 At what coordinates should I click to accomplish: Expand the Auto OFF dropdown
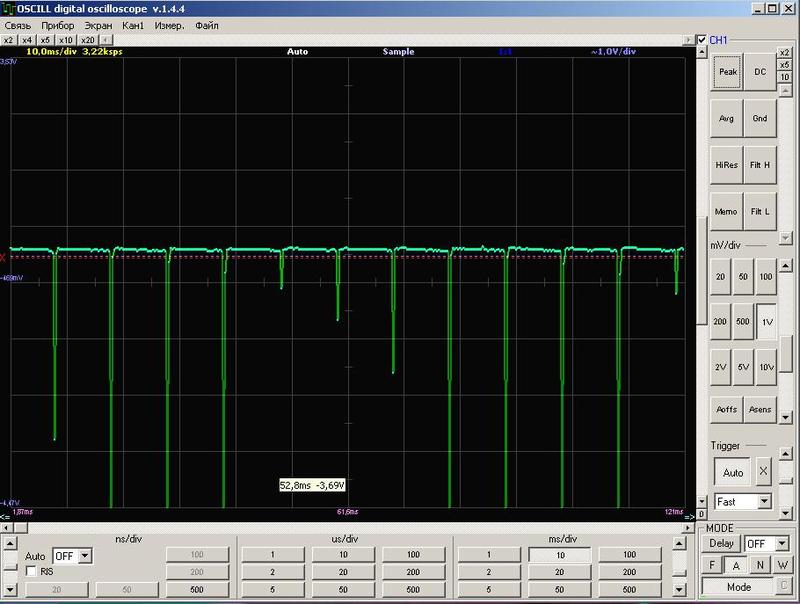(84, 555)
